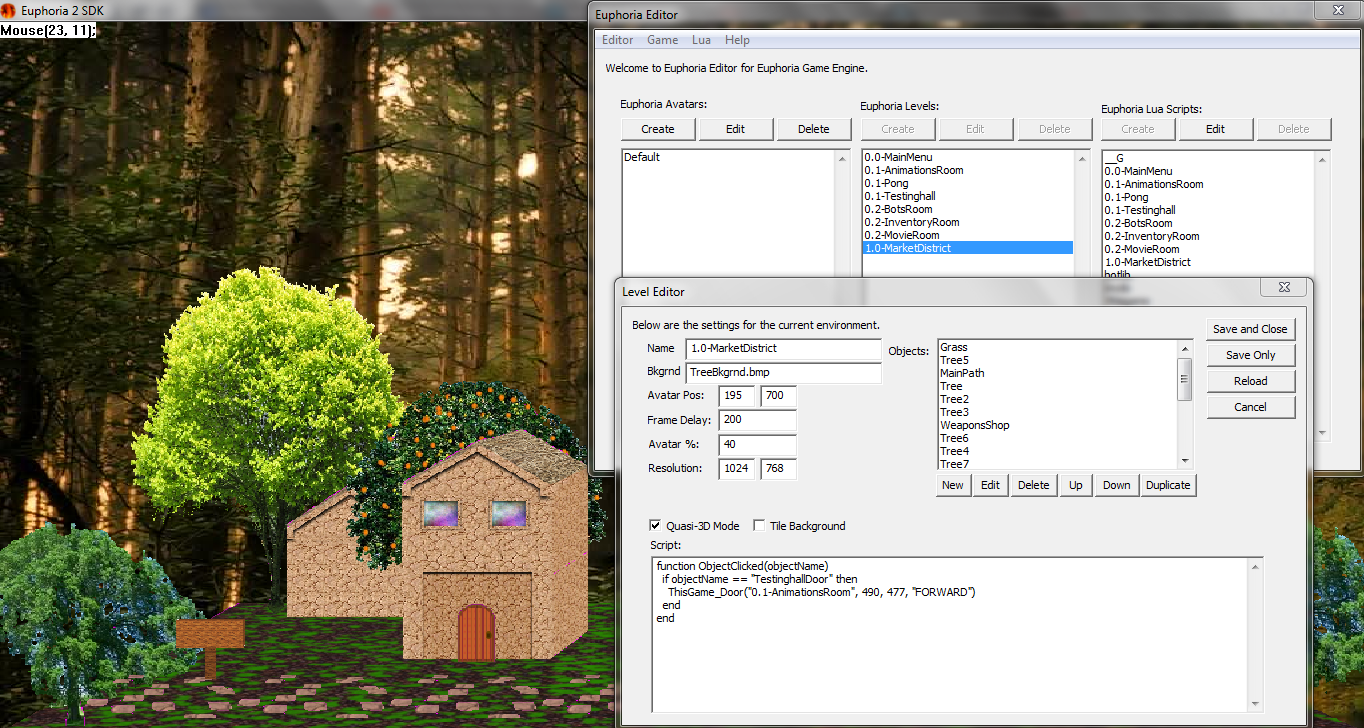1364x728 pixels.
Task: Click the Edit object button
Action: [x=990, y=485]
